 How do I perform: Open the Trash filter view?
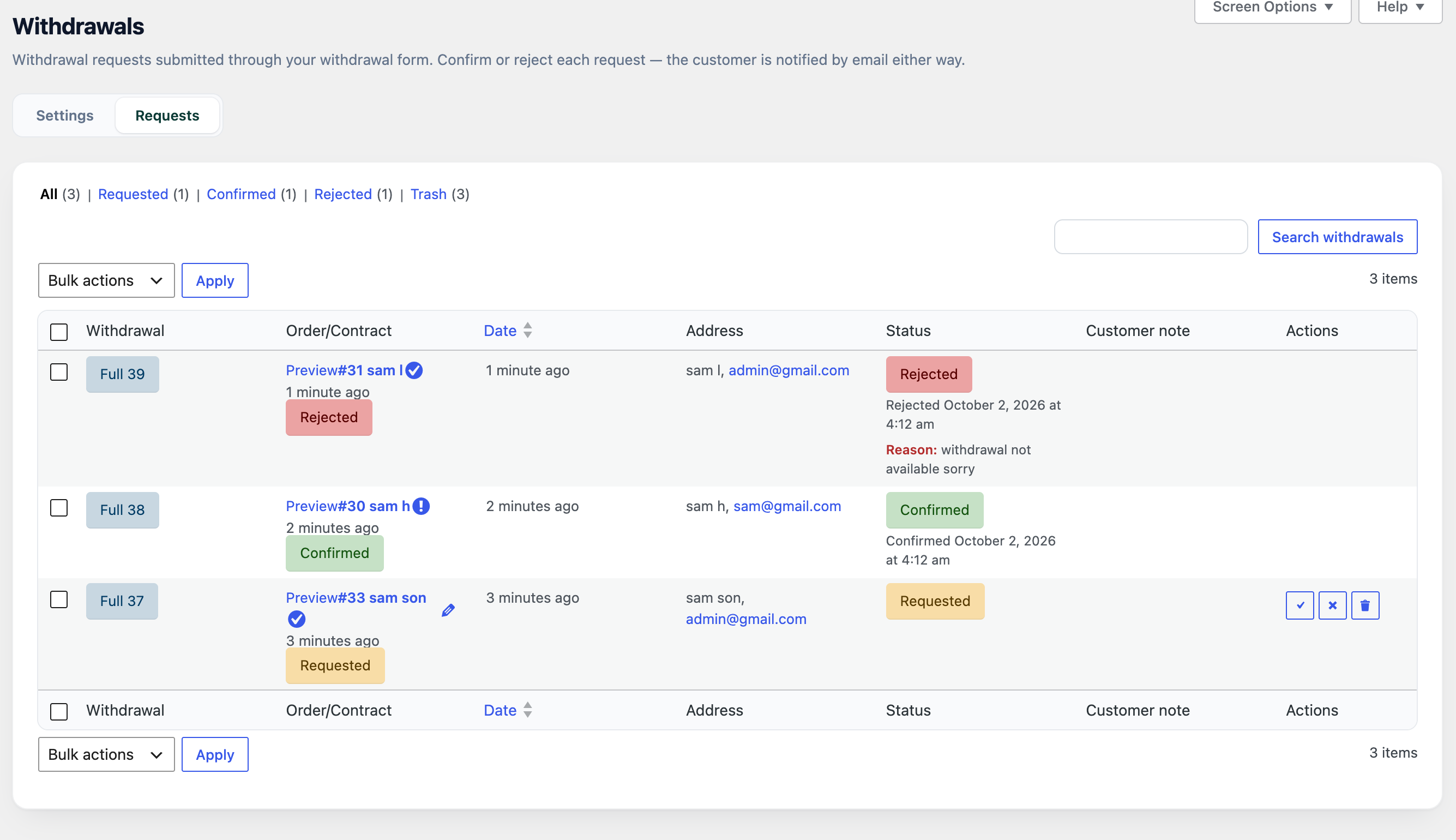pyautogui.click(x=429, y=194)
